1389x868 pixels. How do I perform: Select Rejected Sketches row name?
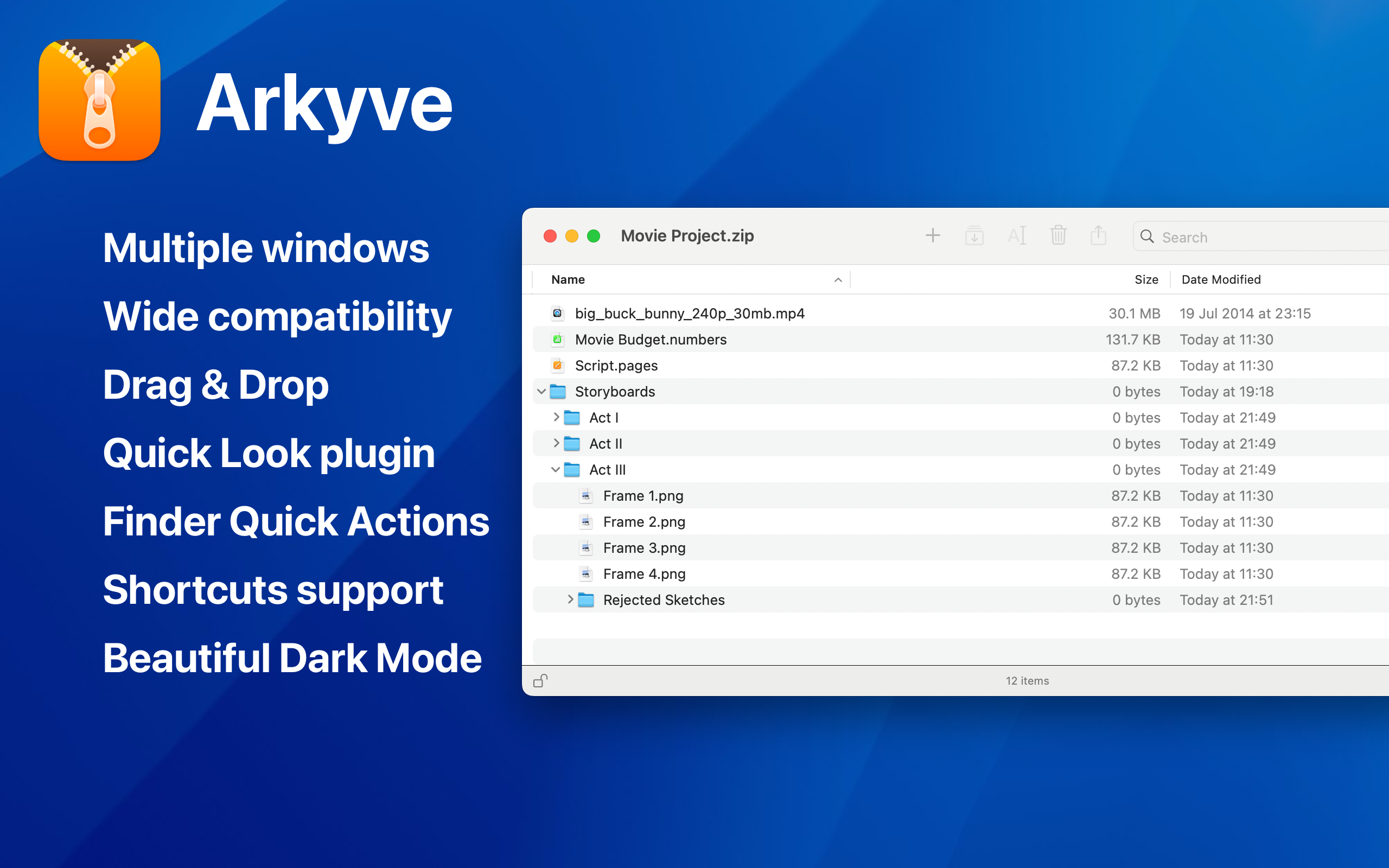point(664,600)
